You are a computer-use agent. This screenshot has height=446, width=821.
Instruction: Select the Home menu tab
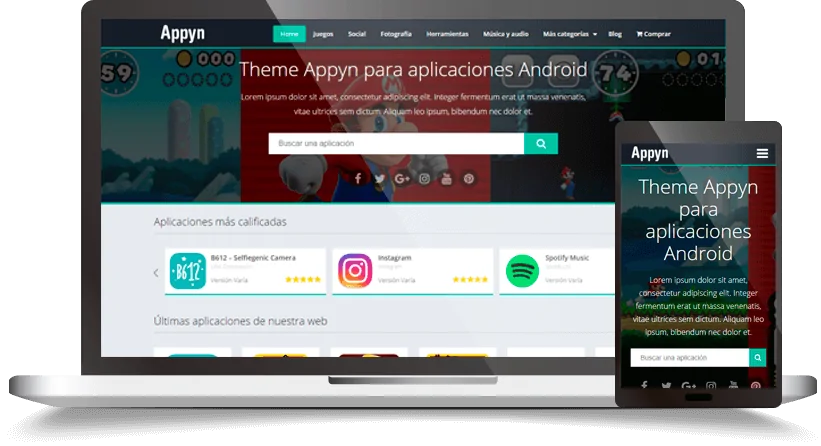click(289, 34)
